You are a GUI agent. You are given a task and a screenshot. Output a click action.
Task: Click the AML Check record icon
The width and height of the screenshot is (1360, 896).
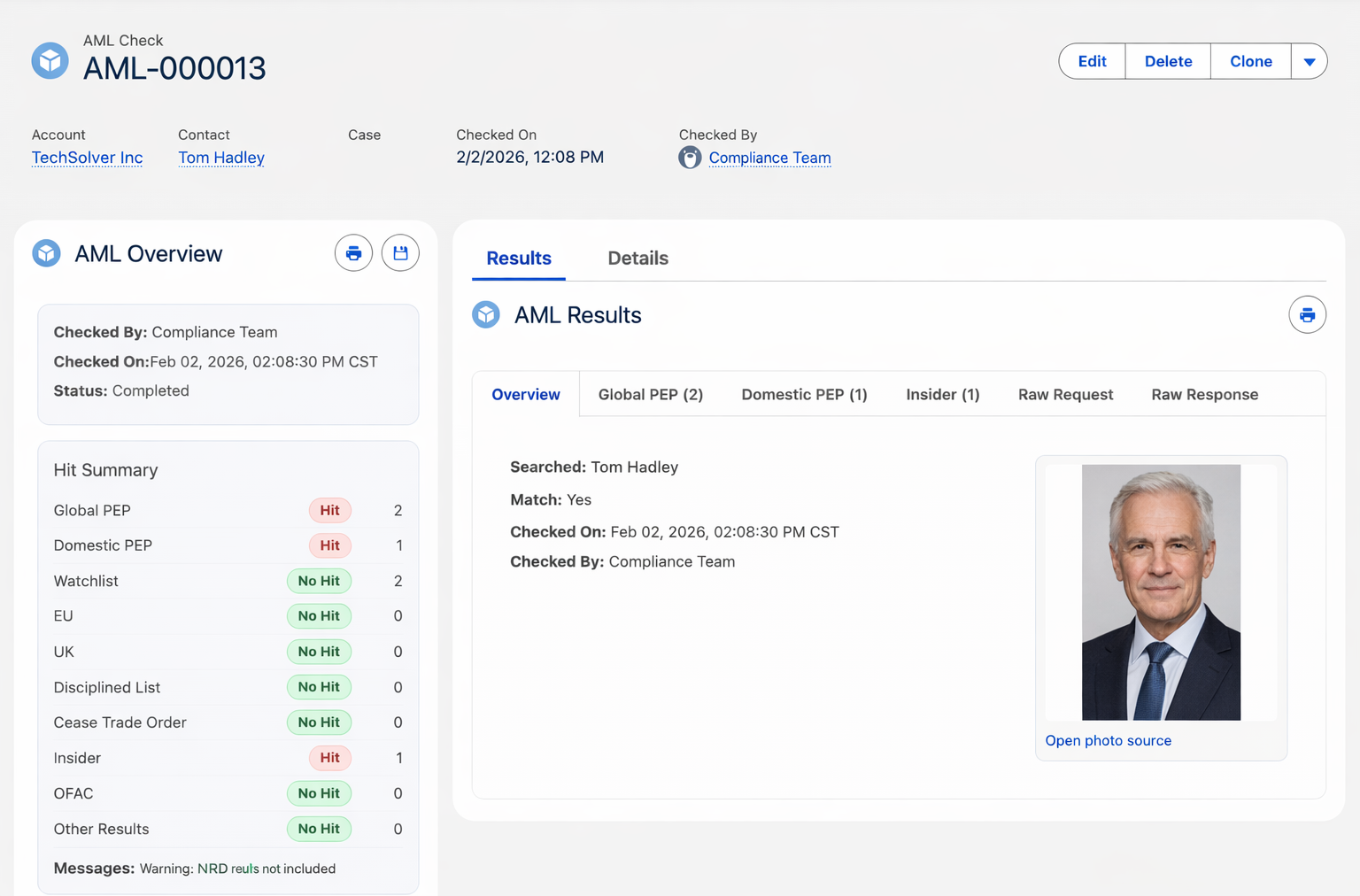[x=50, y=60]
